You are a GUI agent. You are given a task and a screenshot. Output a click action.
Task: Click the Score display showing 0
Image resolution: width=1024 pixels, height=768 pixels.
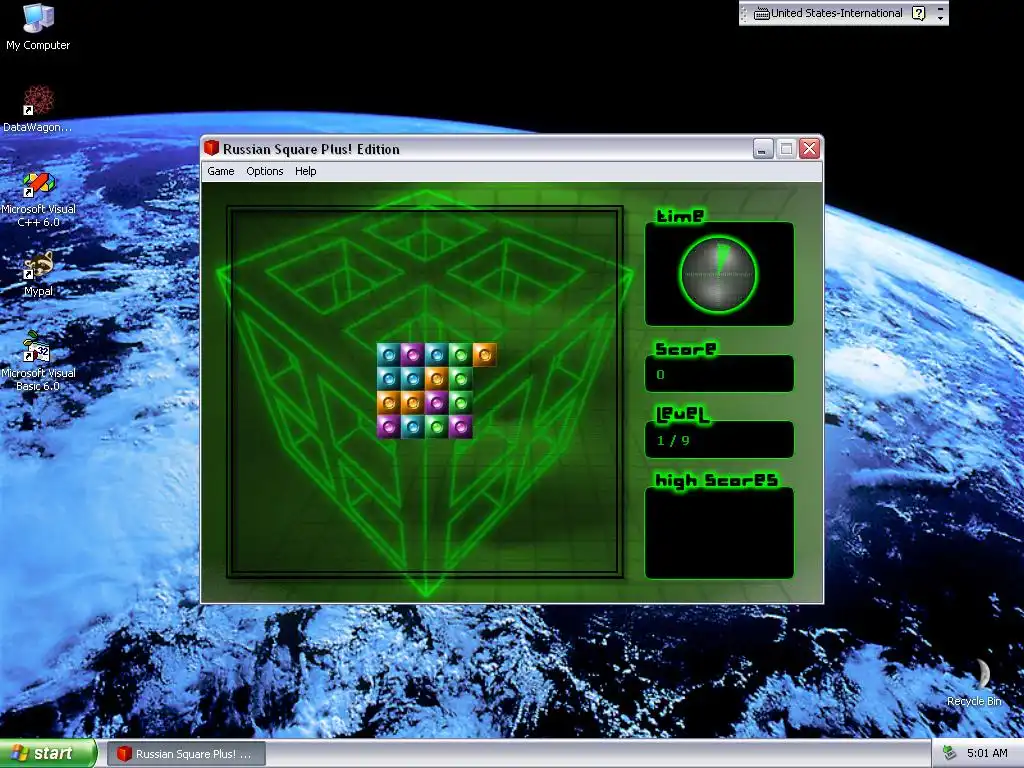click(x=719, y=374)
